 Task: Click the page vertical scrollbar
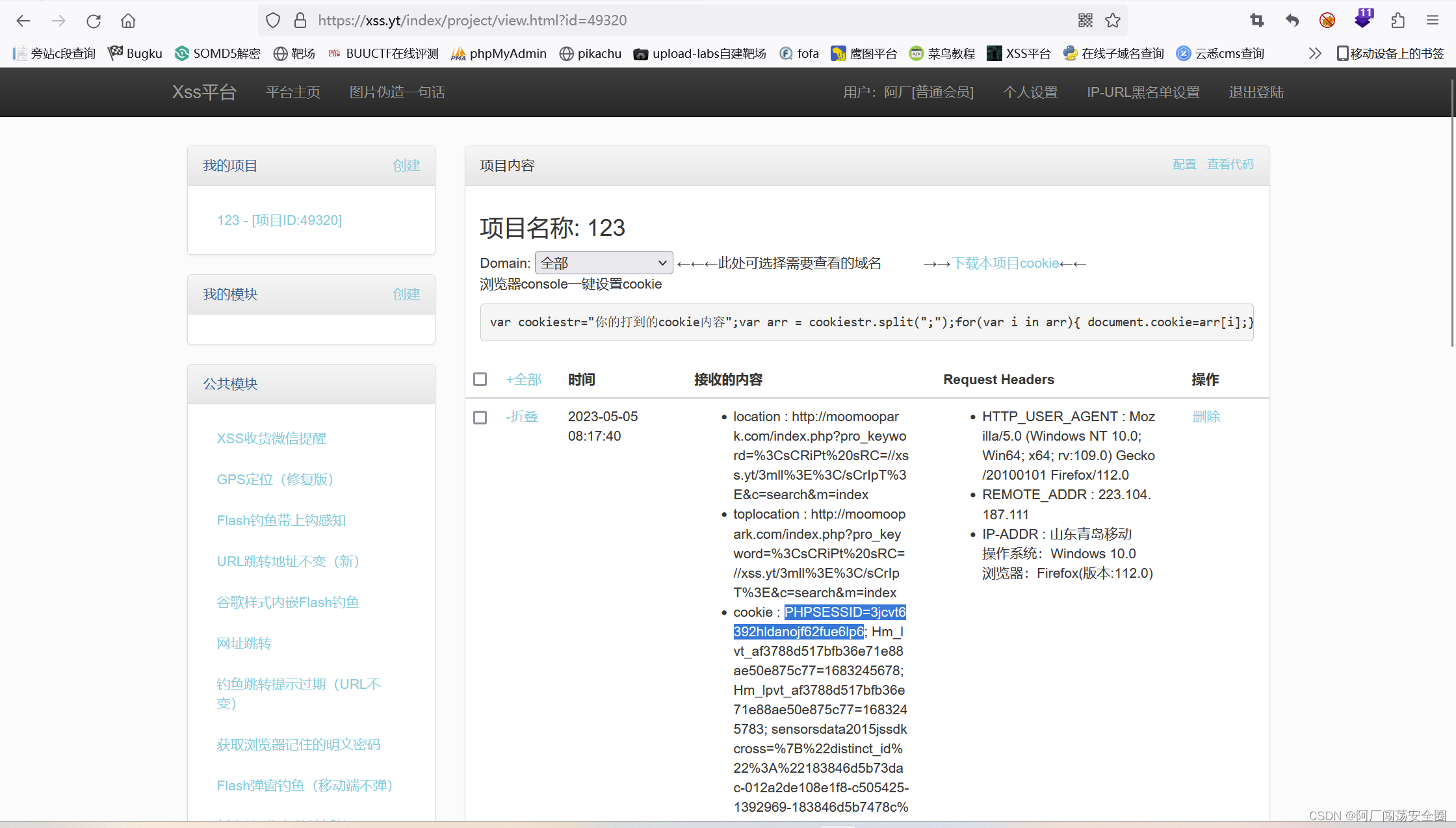1452,214
